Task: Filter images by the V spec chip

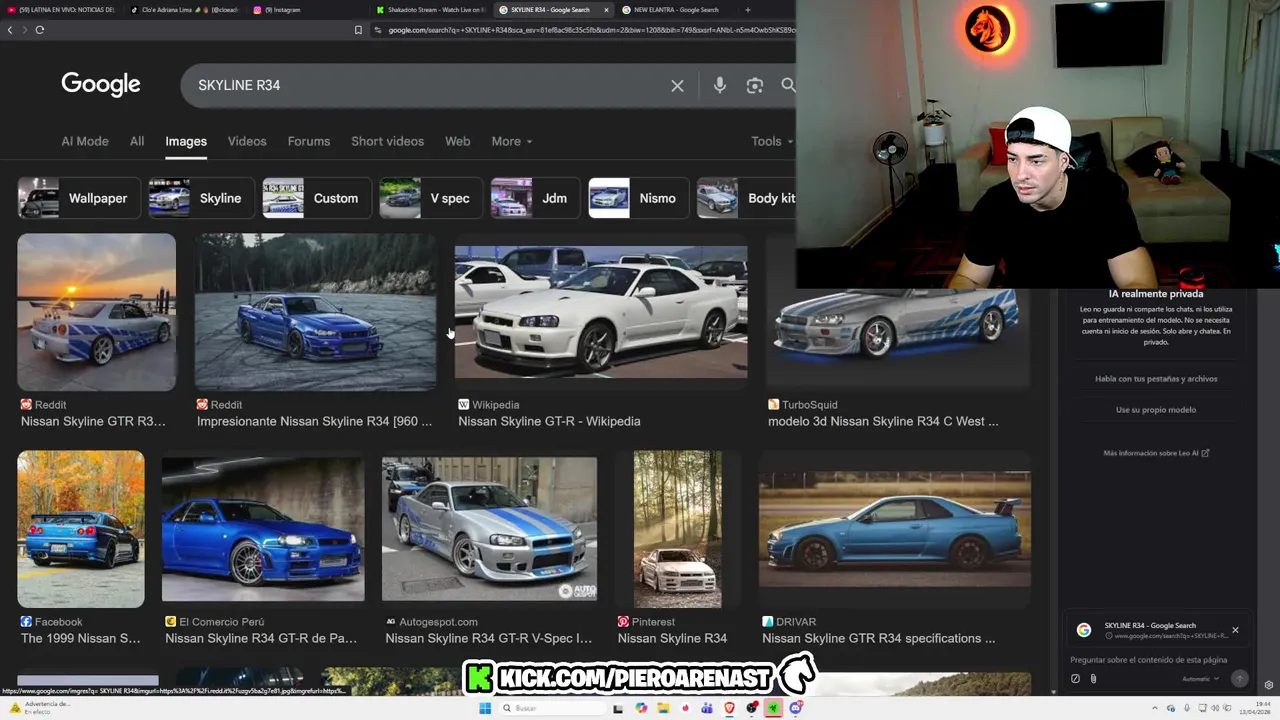Action: [430, 198]
